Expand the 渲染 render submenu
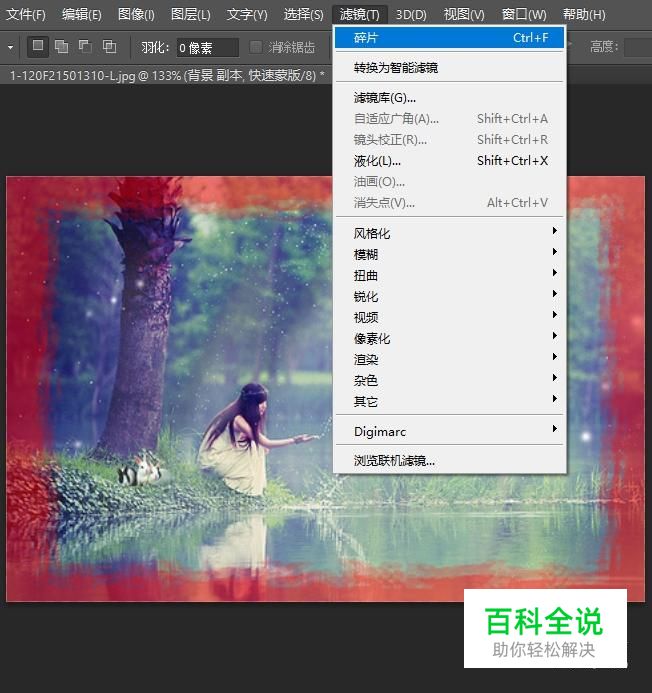Viewport: 652px width, 693px height. [x=449, y=359]
